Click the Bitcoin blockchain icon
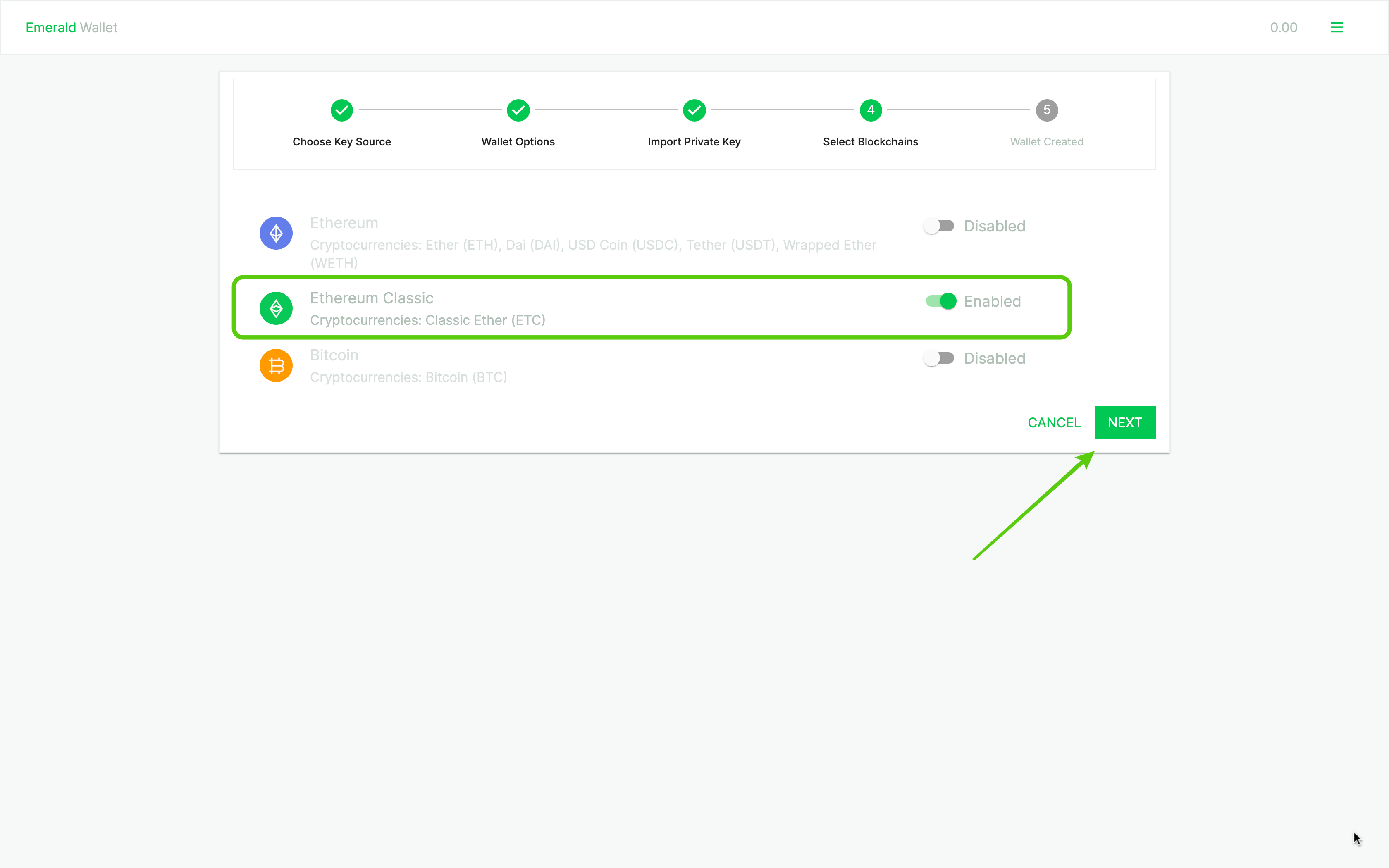The image size is (1389, 868). pos(277,365)
